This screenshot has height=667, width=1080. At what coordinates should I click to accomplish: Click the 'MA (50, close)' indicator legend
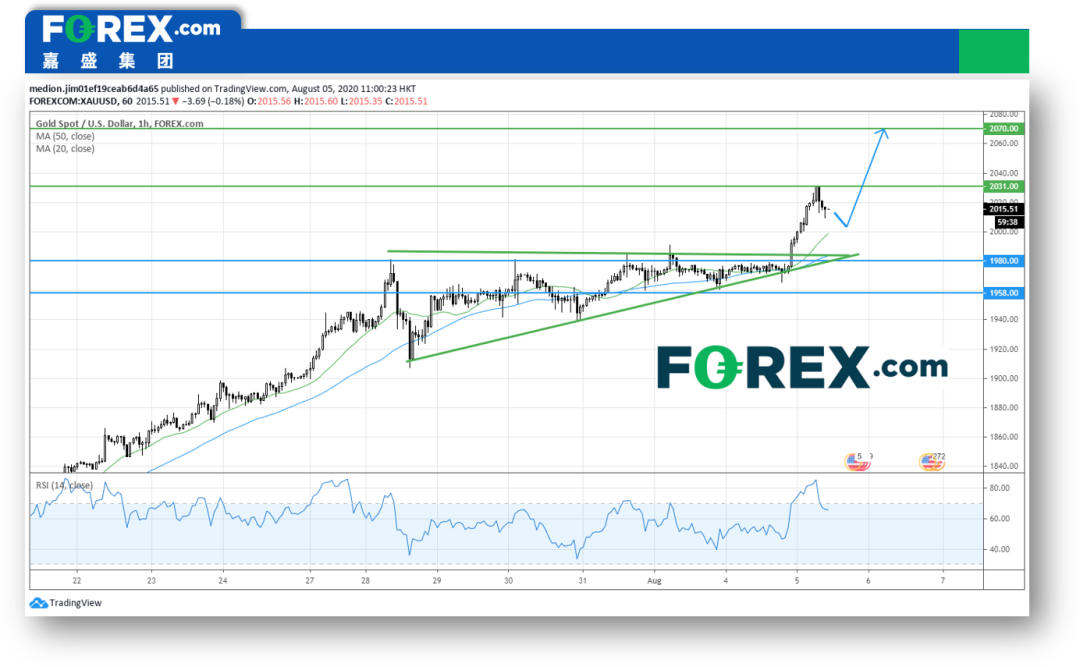65,136
